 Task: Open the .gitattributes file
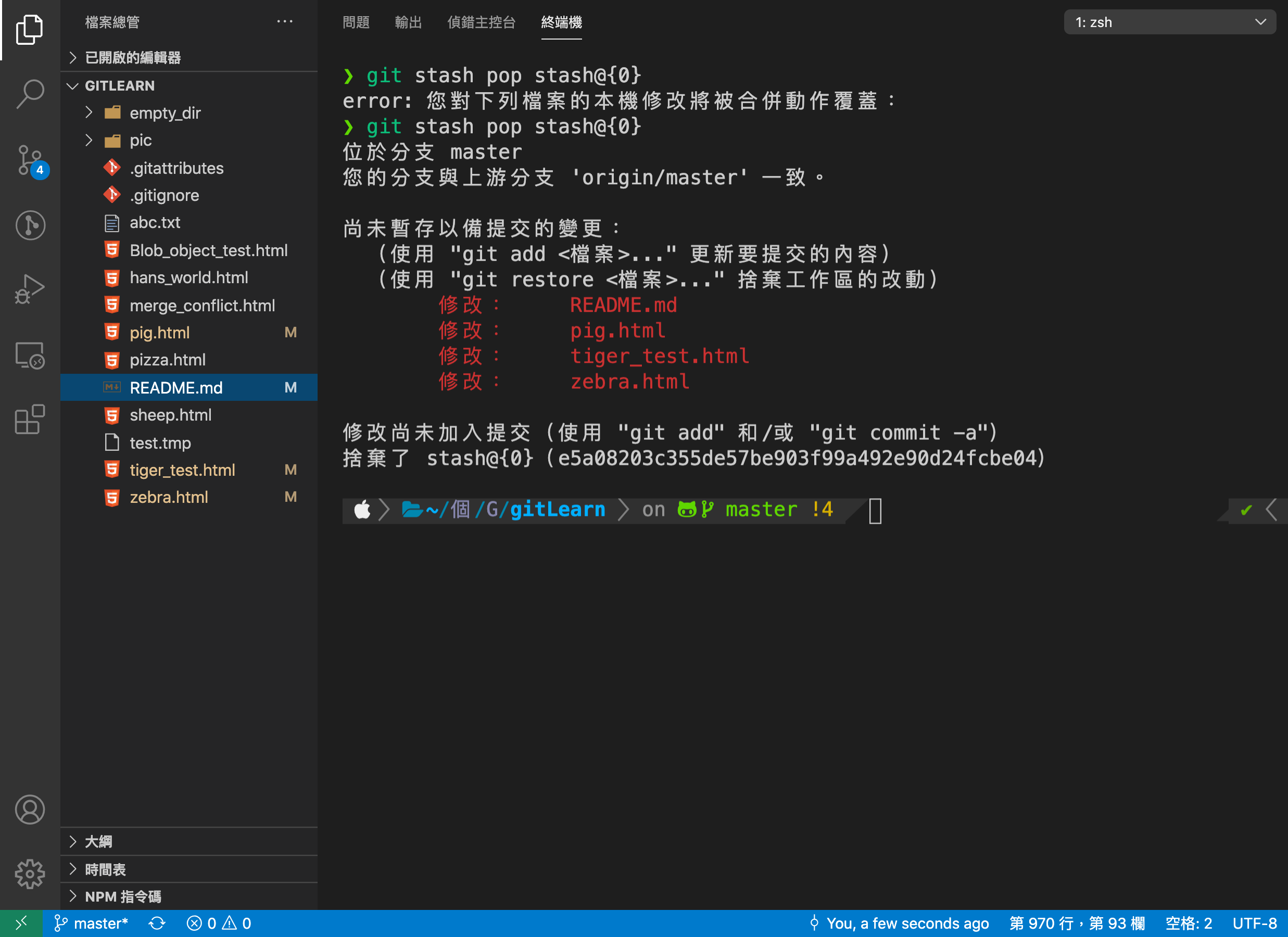(x=188, y=168)
